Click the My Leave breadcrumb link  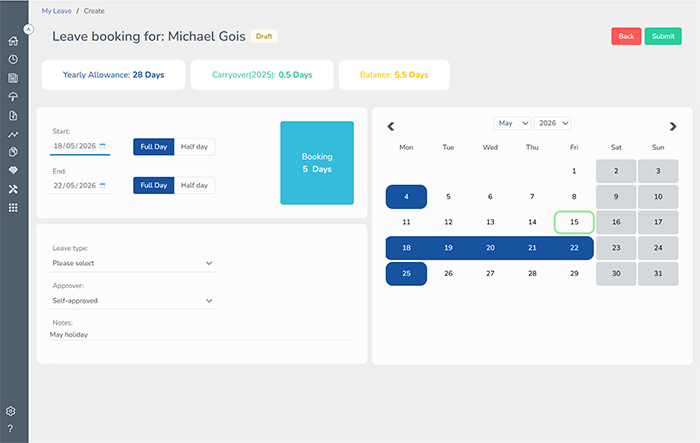pos(57,11)
